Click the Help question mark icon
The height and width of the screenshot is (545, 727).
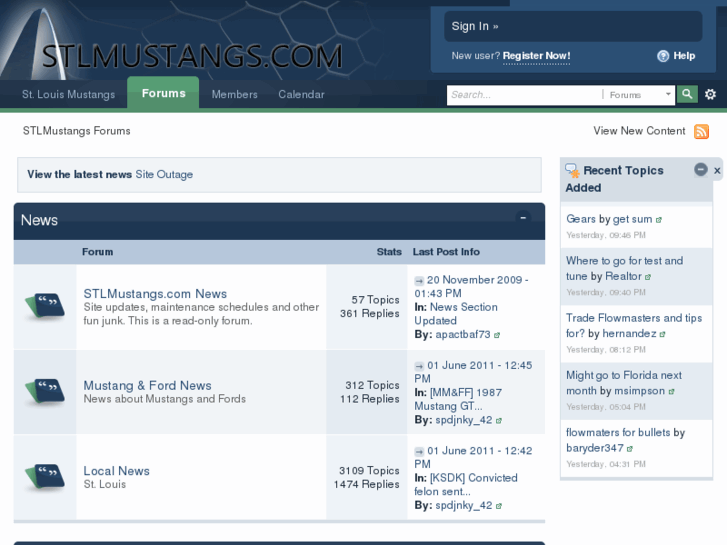663,56
